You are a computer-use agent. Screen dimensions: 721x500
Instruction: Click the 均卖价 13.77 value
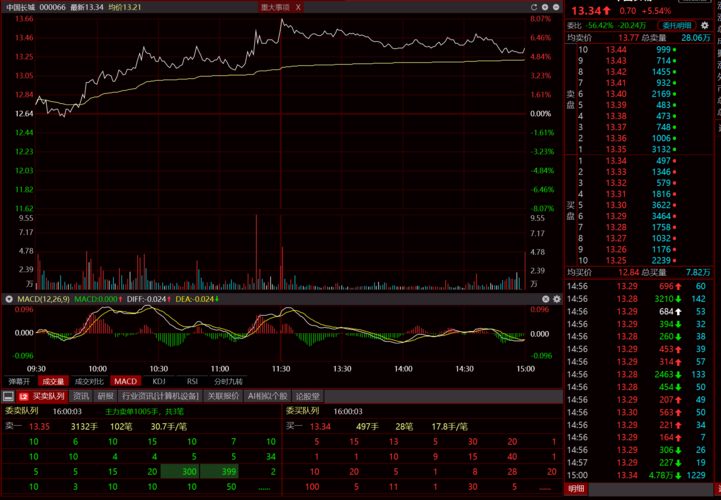pyautogui.click(x=629, y=38)
